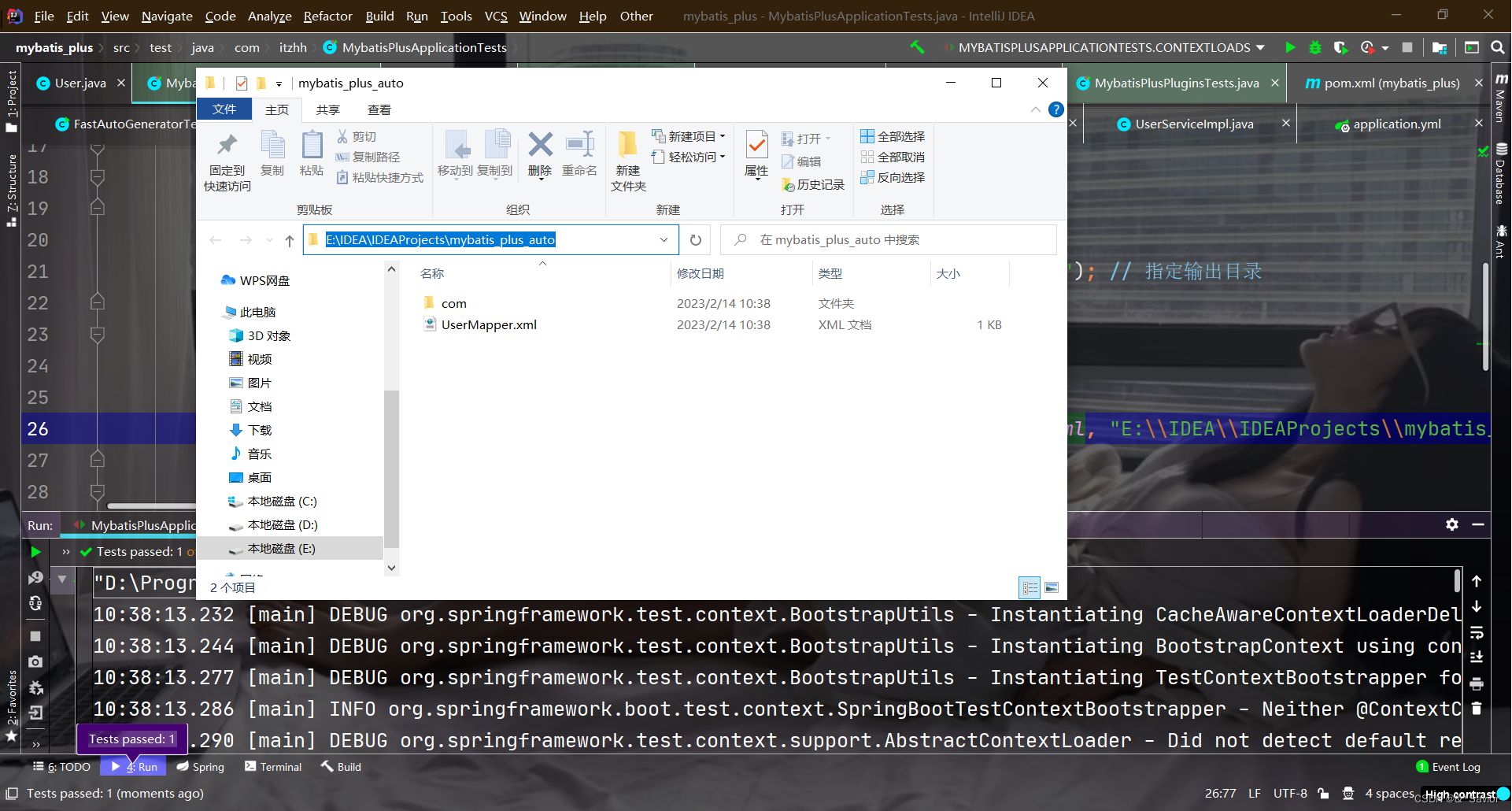Click Select All in Explorer ribbon
The width and height of the screenshot is (1512, 811).
point(893,136)
